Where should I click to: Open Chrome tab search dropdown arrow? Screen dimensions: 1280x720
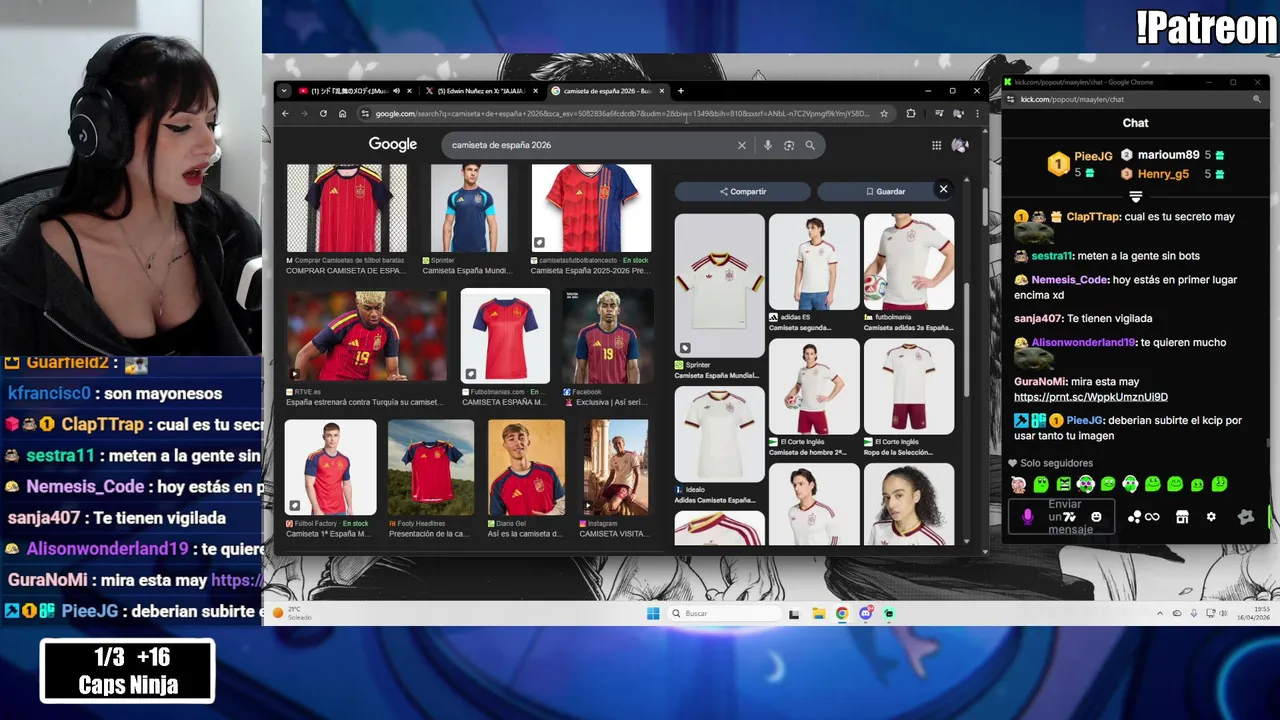pyautogui.click(x=284, y=91)
